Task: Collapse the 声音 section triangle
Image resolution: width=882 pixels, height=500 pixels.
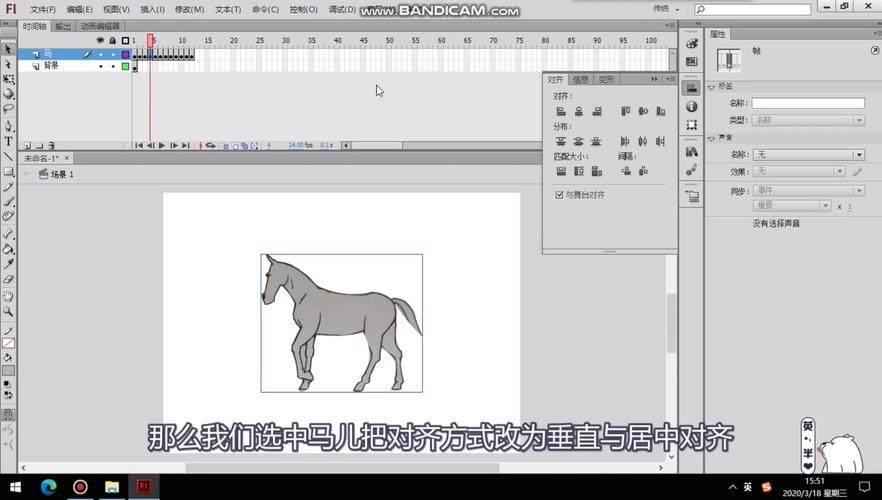Action: 712,138
